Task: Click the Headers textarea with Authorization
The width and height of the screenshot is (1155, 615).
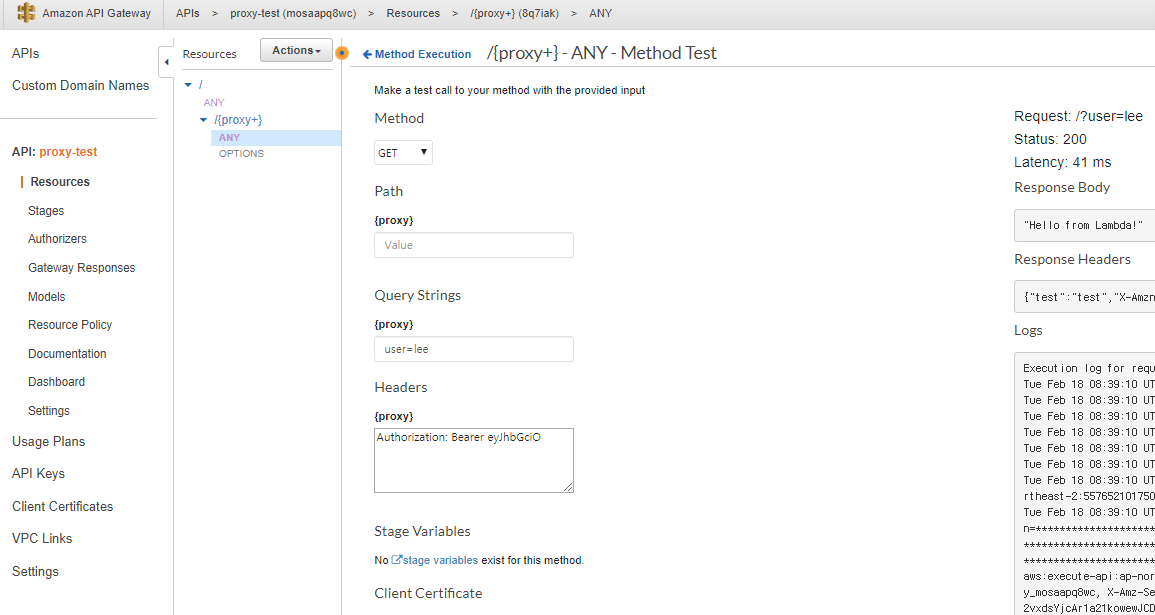Action: point(474,460)
